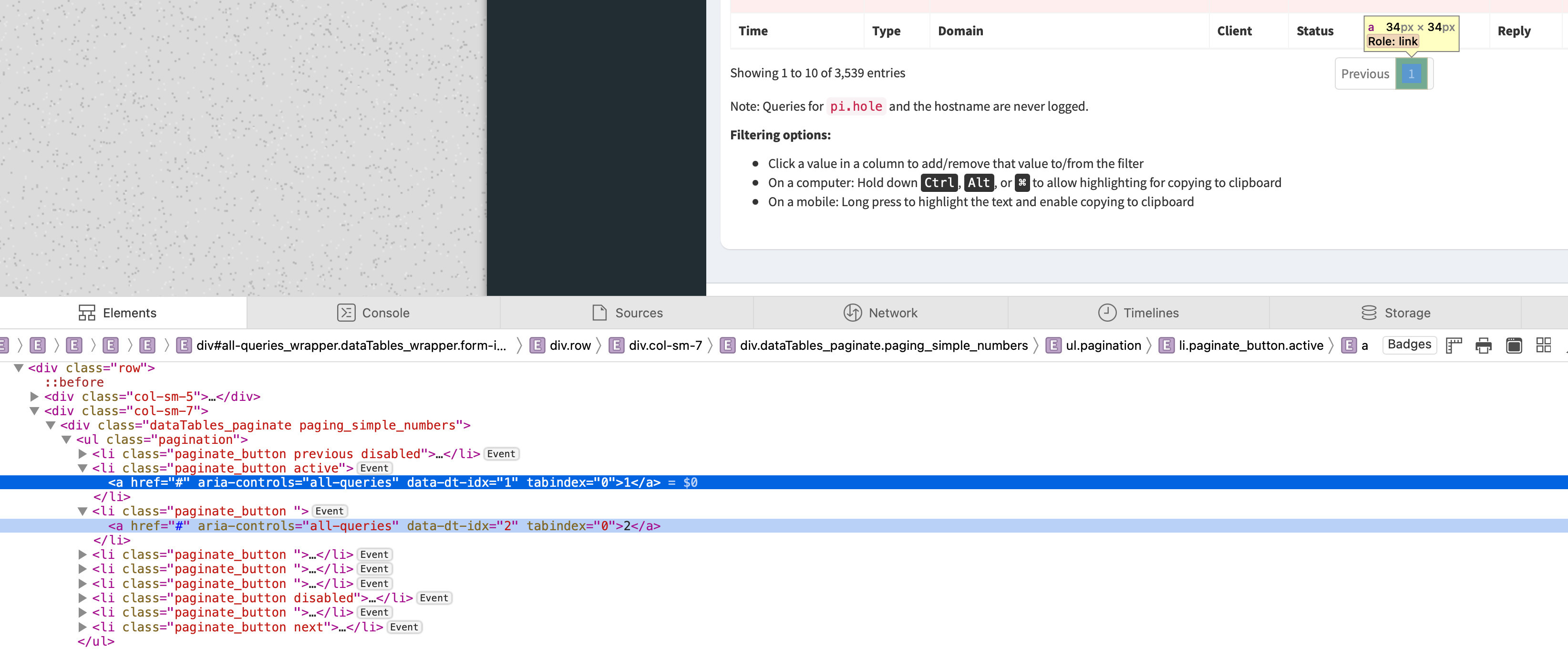Screen dimensions: 1568x650
Task: Toggle the print media styles icon
Action: [1484, 346]
